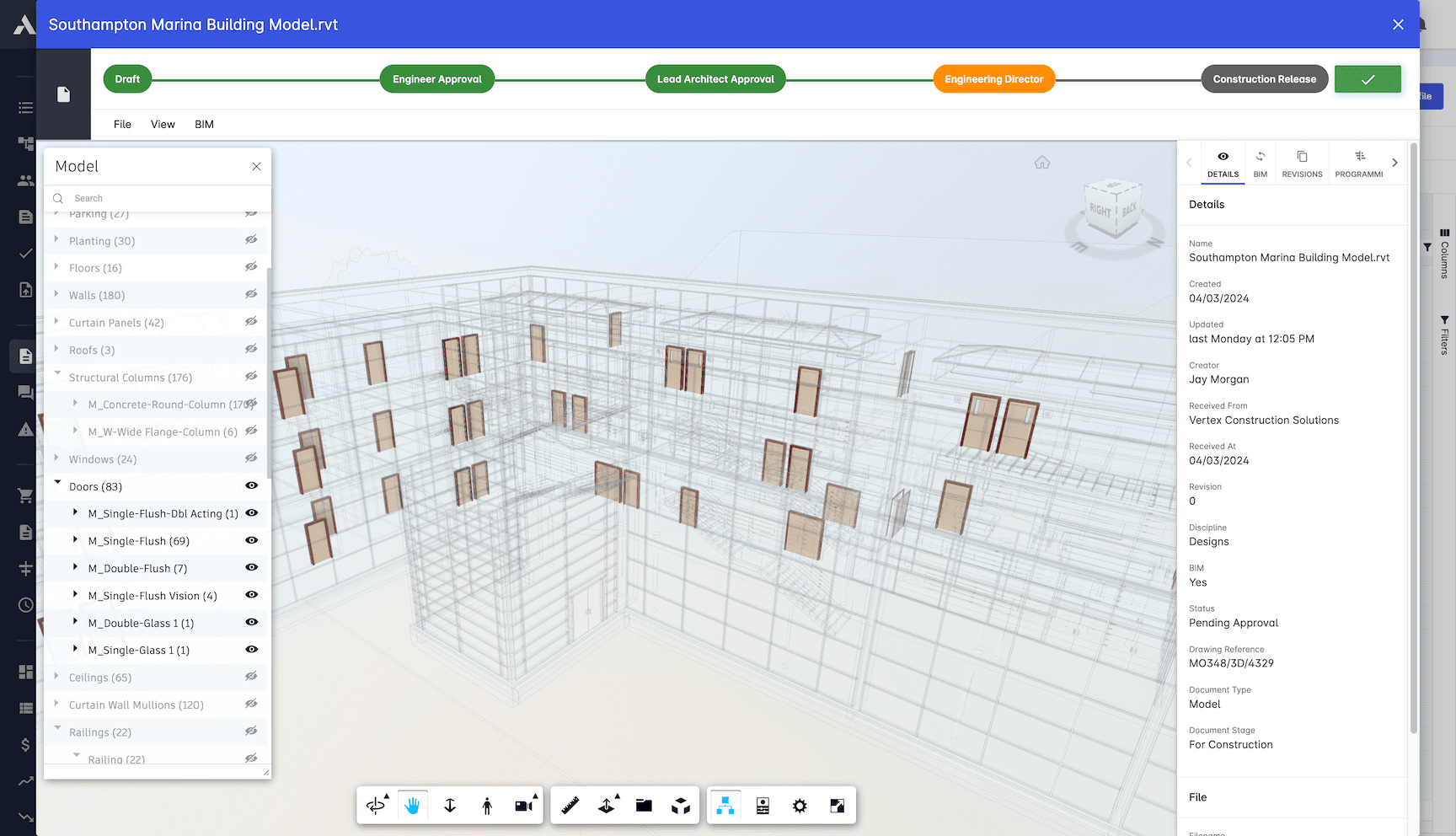1456x836 pixels.
Task: Click the Engineering Director workflow stage
Action: (993, 78)
